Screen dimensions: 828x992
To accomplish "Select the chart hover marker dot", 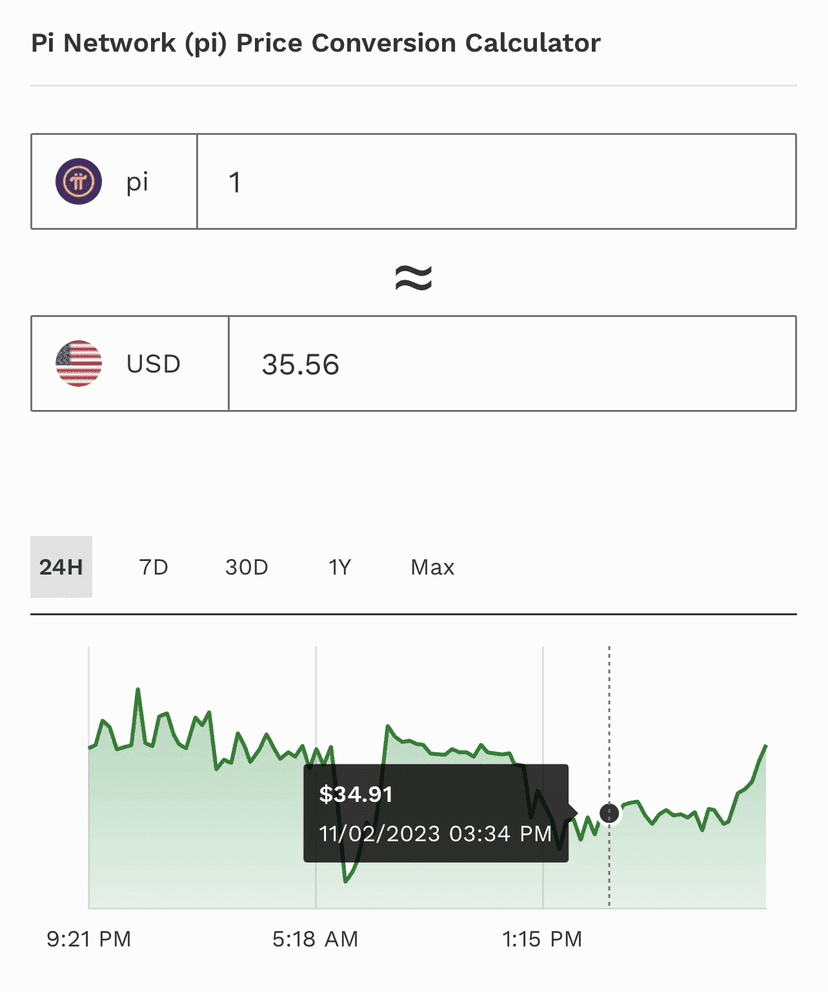I will pos(609,813).
